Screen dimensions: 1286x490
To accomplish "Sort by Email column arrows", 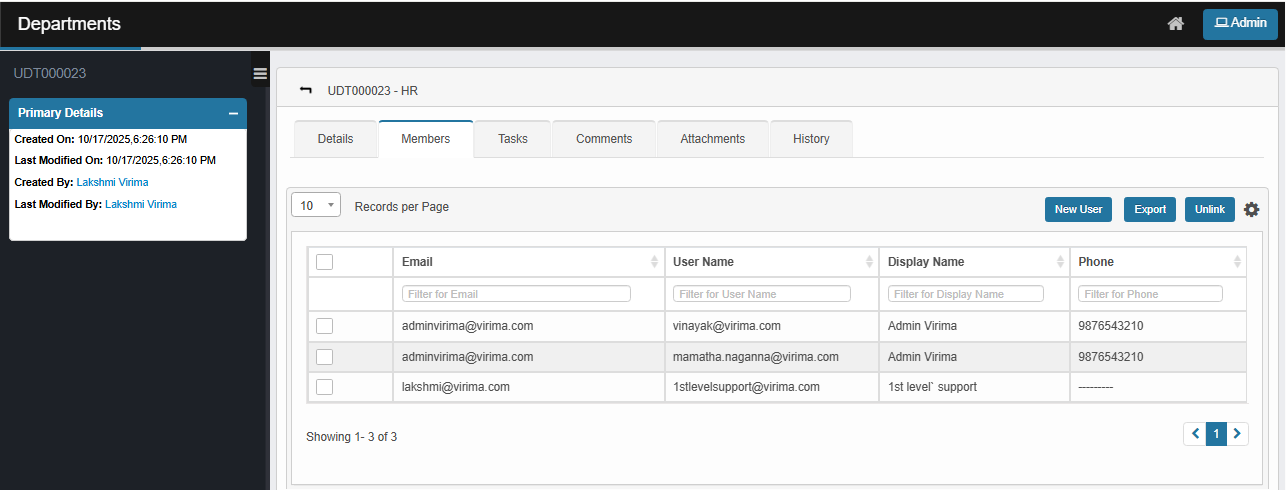I will tap(654, 262).
